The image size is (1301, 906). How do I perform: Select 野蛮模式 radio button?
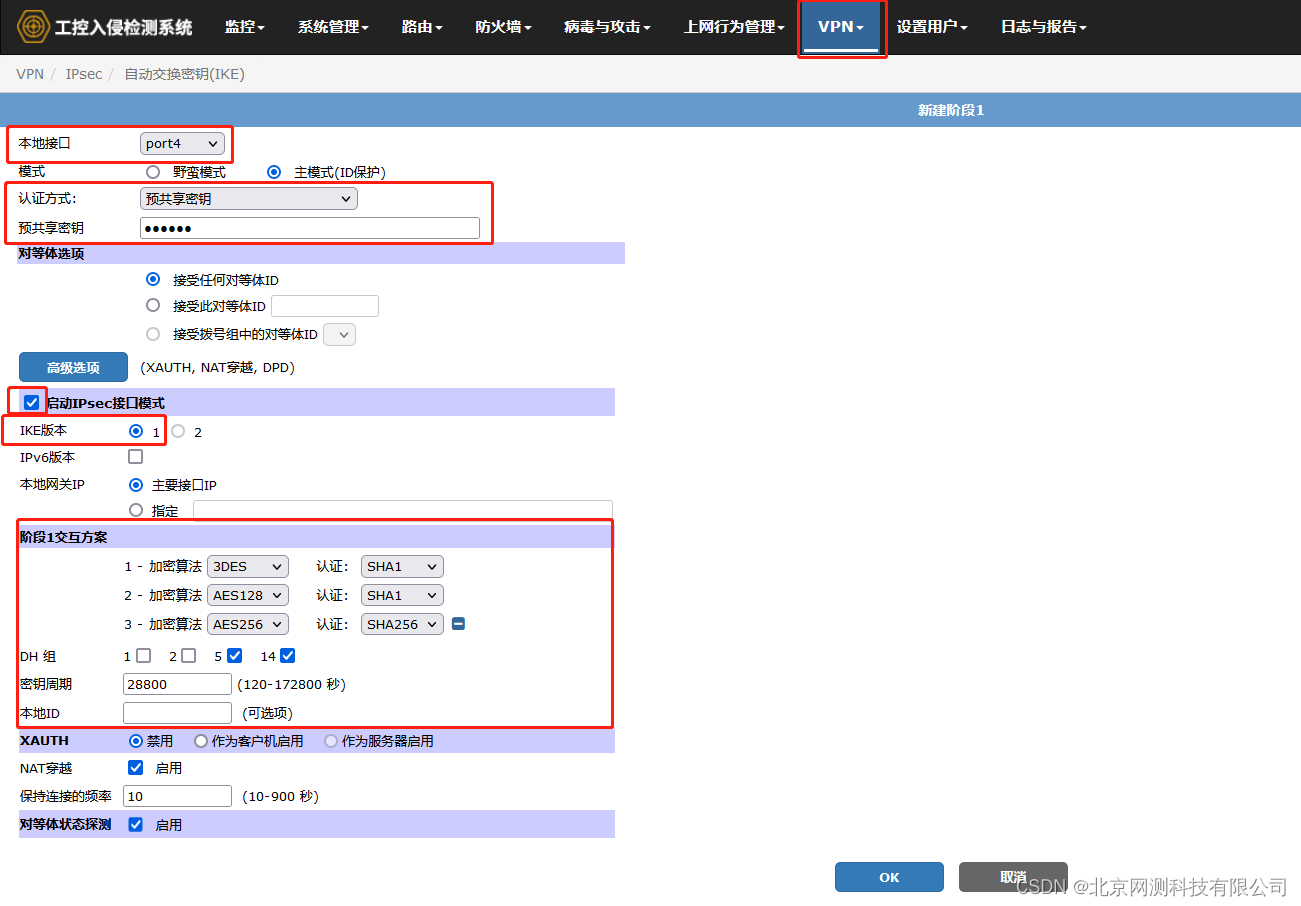pos(153,172)
